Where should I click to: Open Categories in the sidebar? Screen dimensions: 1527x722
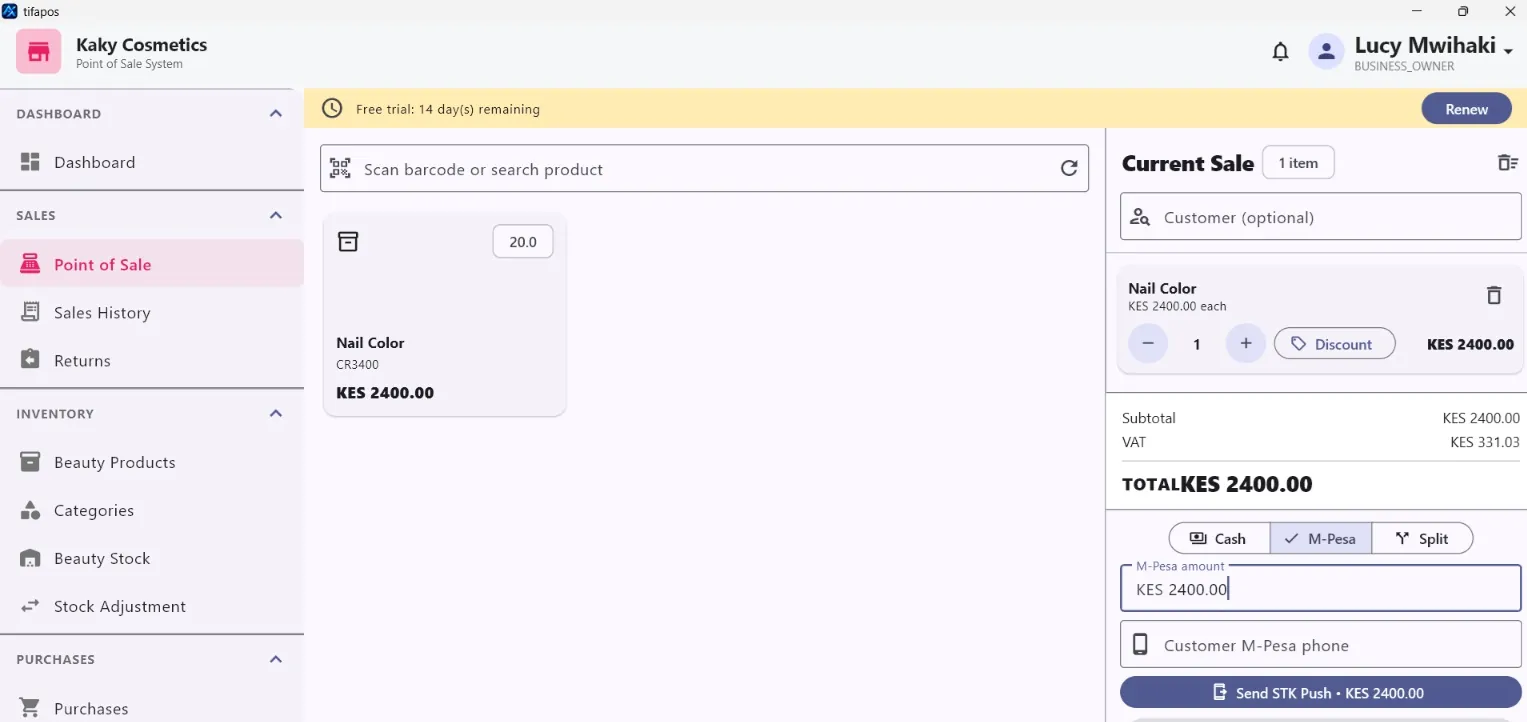152,510
